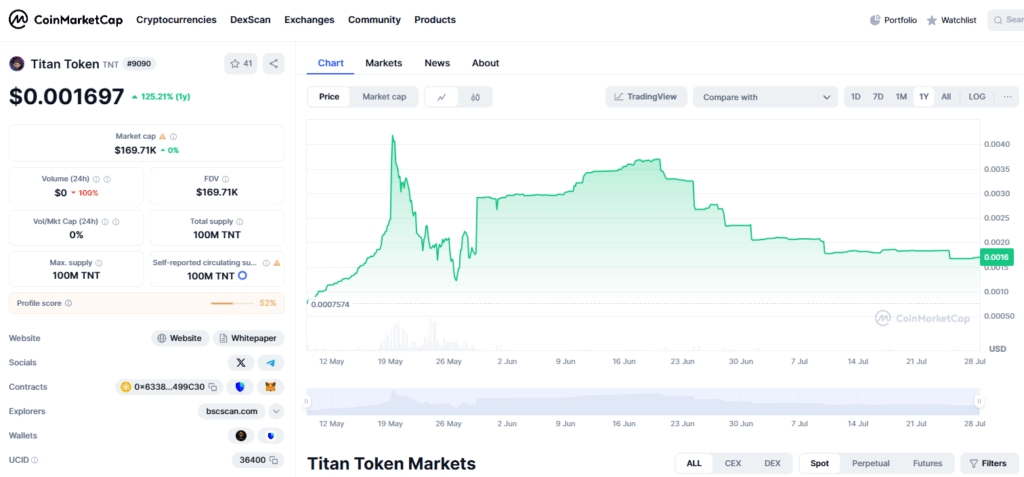The image size is (1024, 477).
Task: Open the Website link button
Action: [180, 338]
